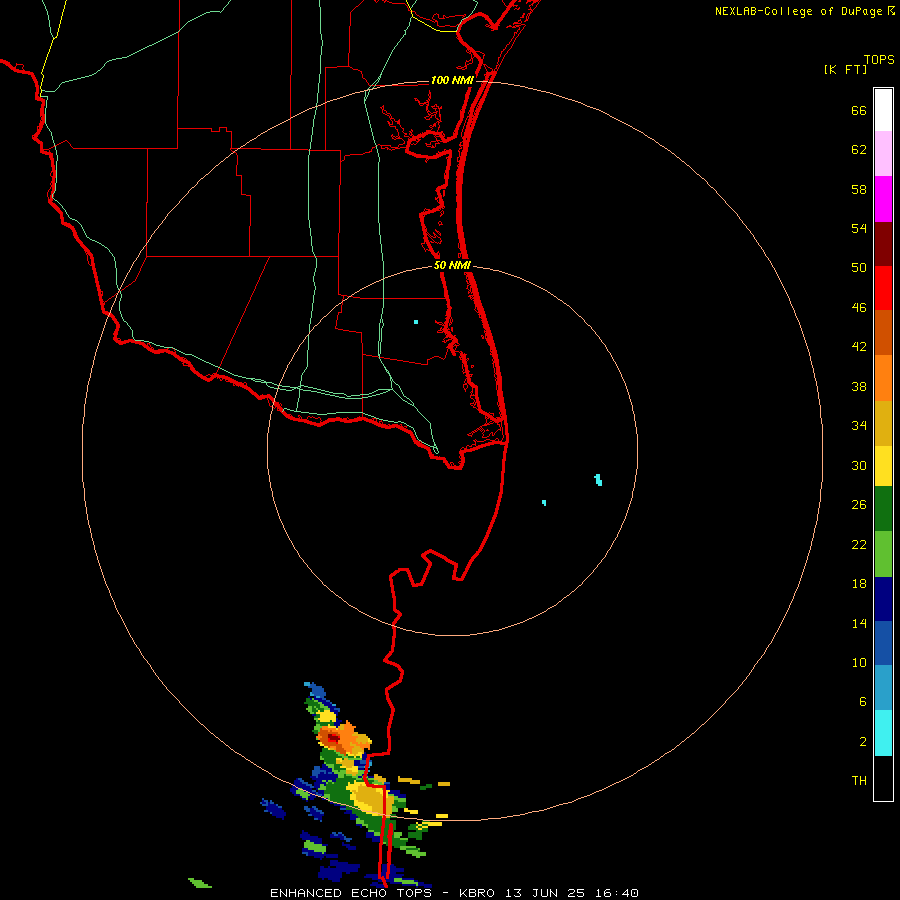Click the legend value 50
The height and width of the screenshot is (900, 900).
point(859,268)
